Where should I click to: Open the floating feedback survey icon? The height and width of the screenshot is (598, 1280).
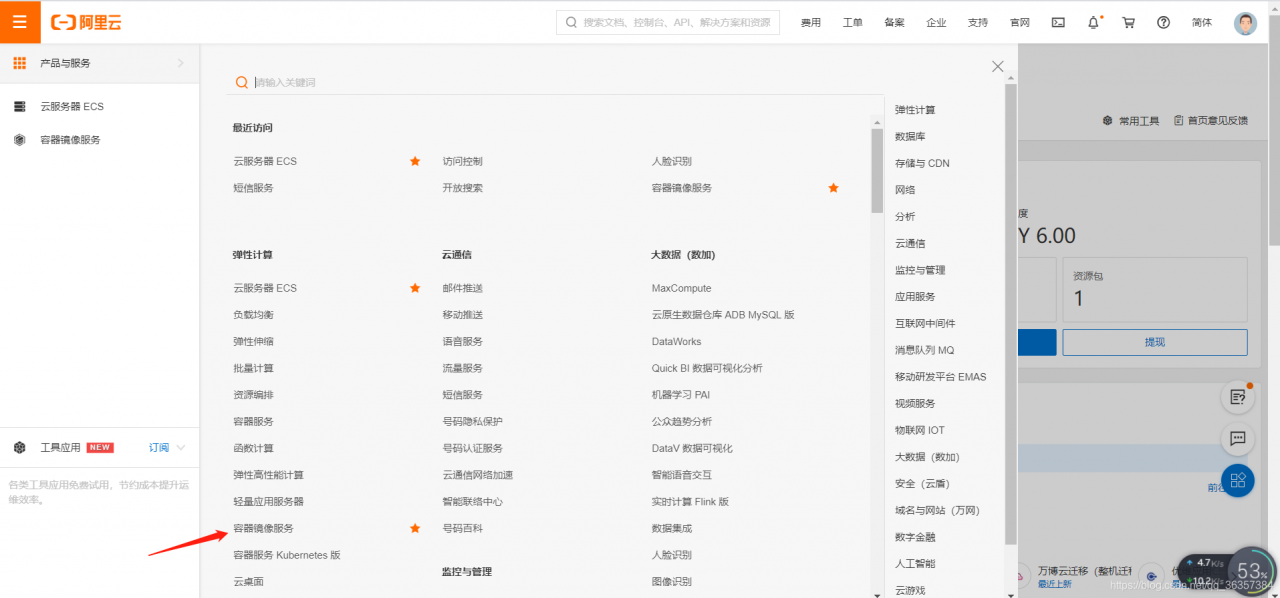(1238, 396)
